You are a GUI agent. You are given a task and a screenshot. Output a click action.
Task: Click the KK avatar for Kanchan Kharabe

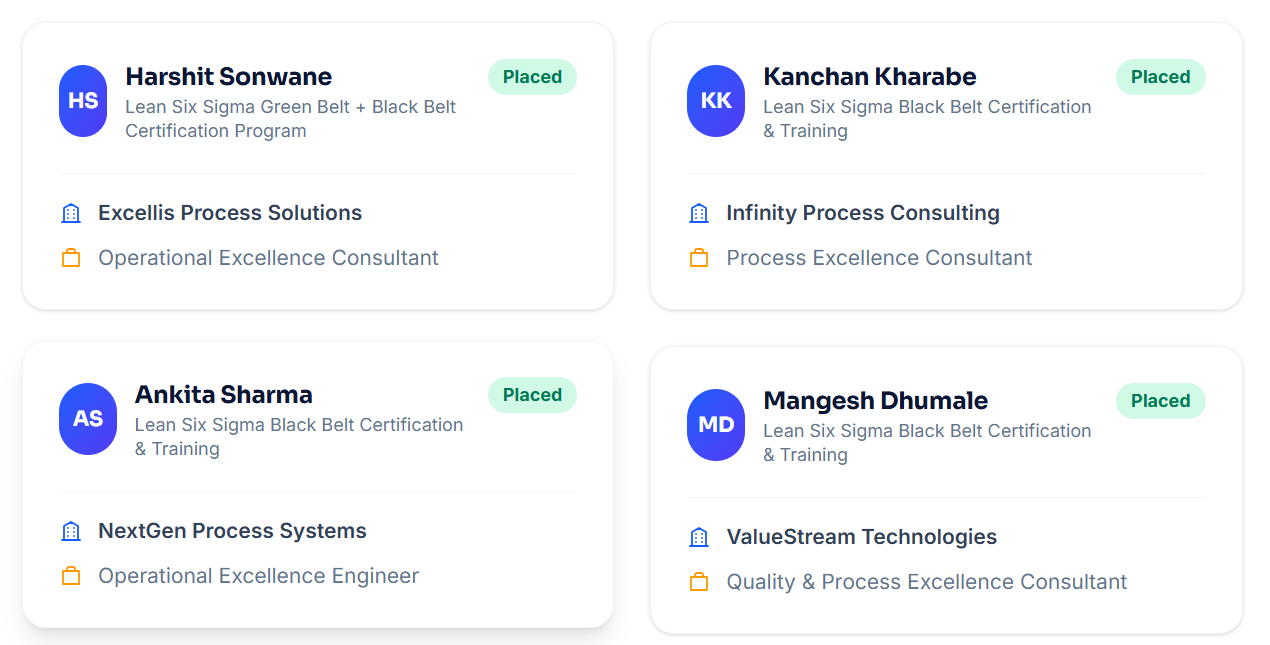point(716,101)
